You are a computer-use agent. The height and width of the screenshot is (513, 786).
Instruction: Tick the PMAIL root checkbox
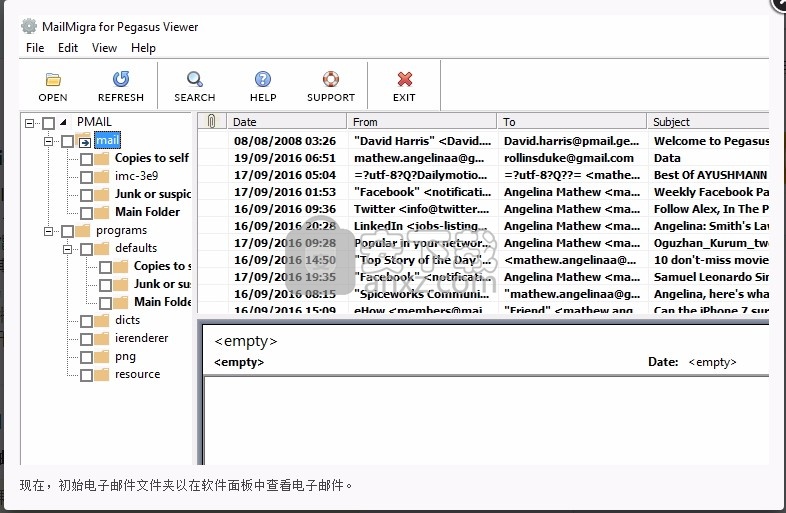49,123
